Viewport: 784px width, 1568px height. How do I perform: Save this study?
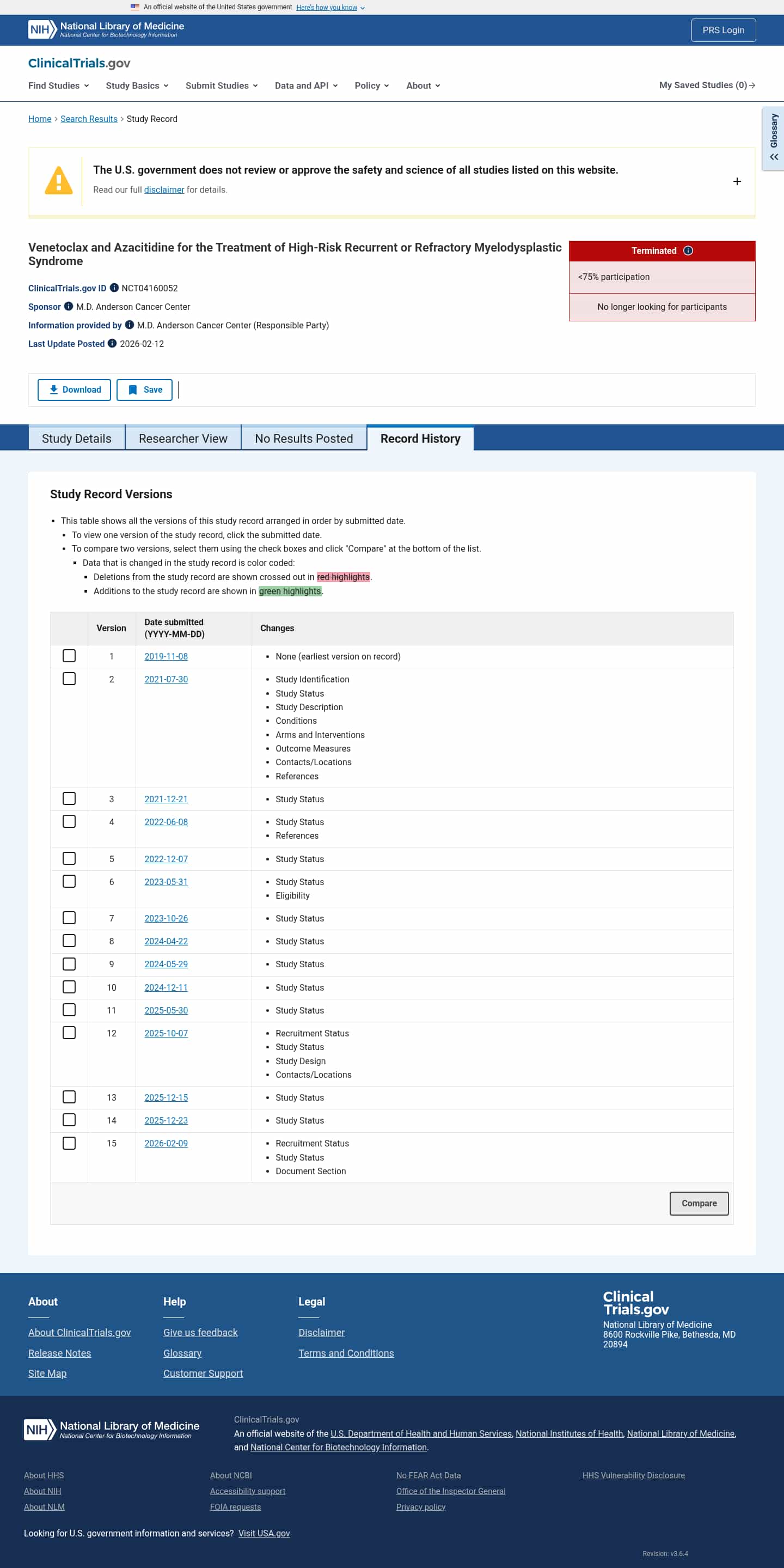click(144, 389)
